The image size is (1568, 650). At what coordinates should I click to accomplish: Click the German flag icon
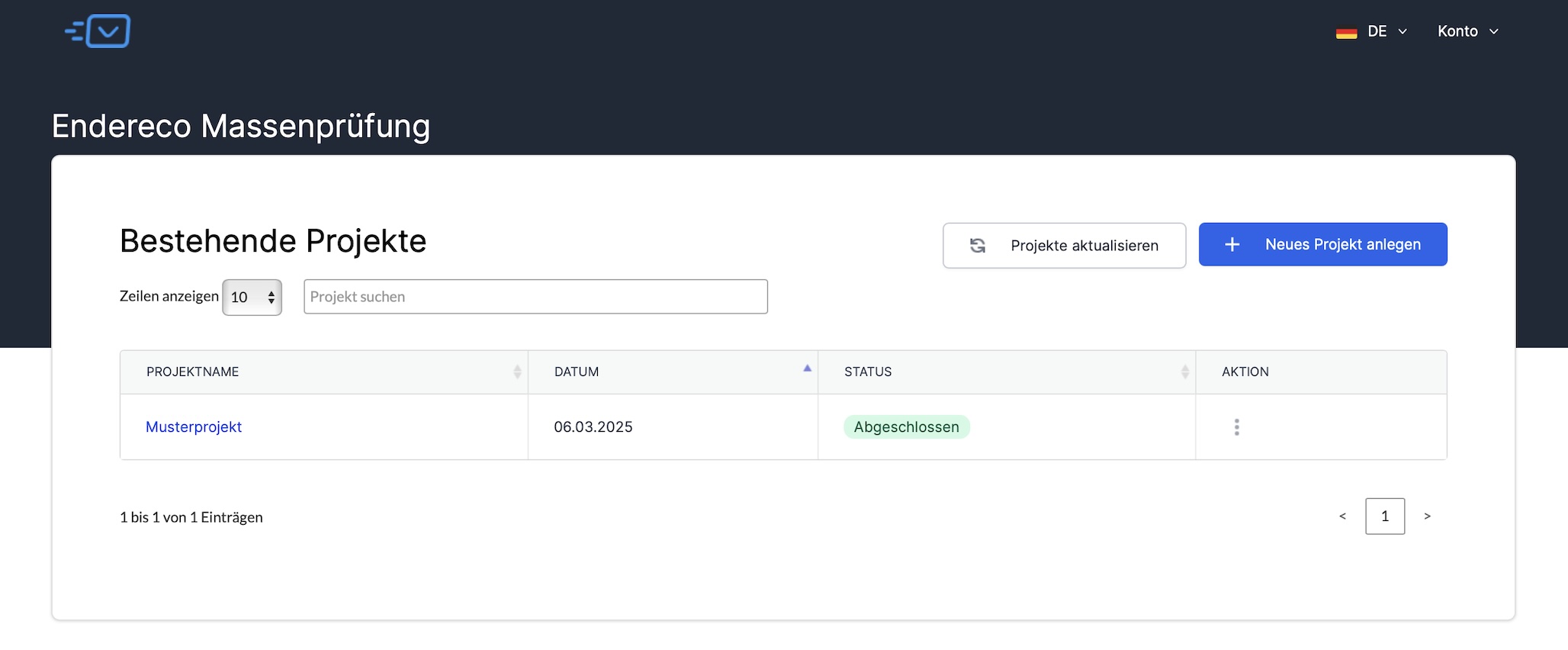(1346, 32)
